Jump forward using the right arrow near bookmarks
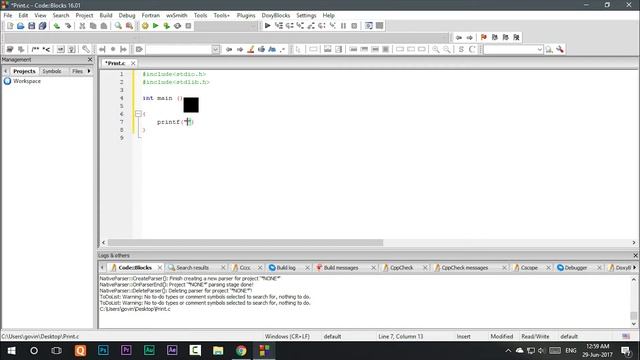This screenshot has width=640, height=360. coord(470,38)
